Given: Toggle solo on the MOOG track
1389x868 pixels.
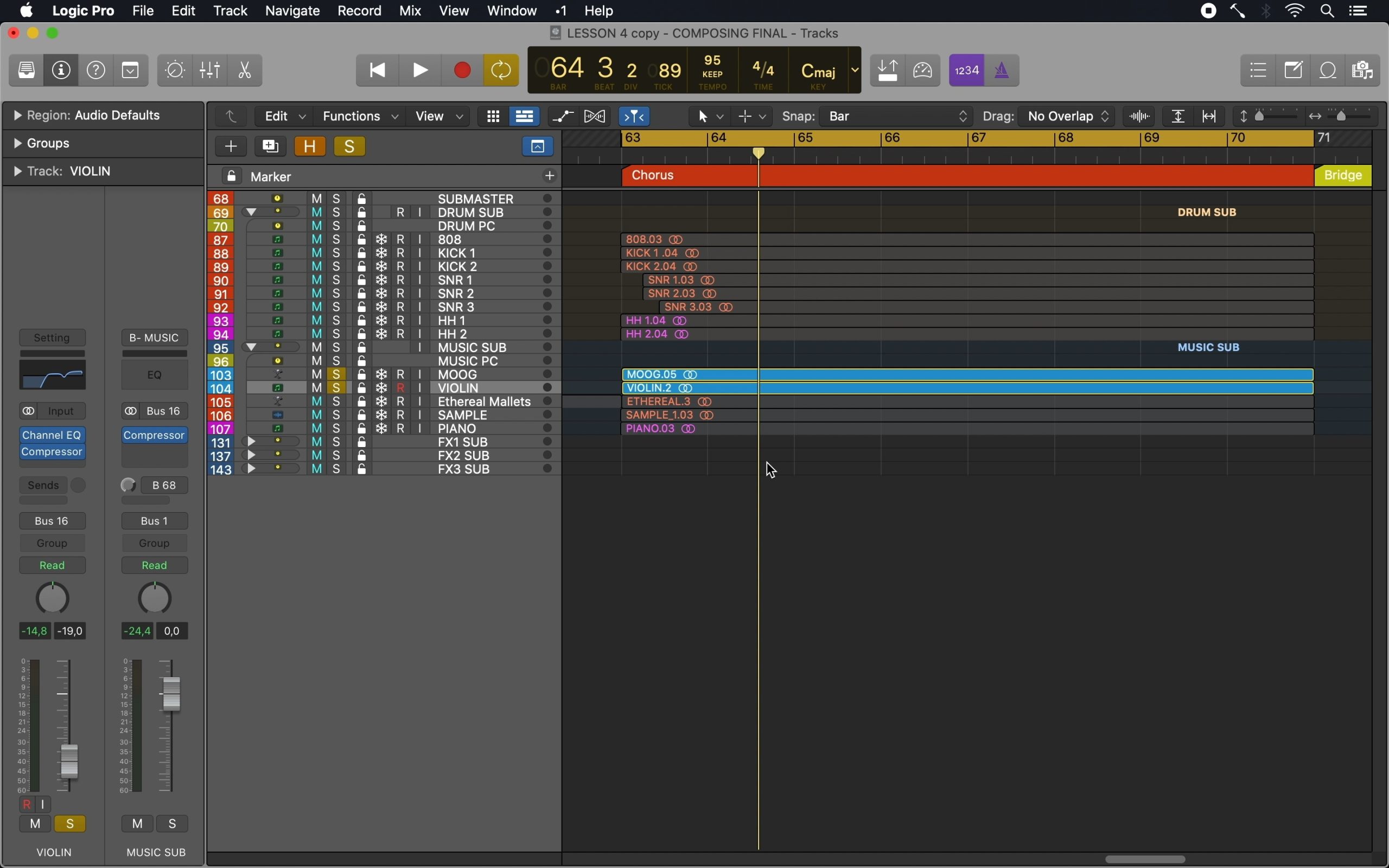Looking at the screenshot, I should pos(337,375).
